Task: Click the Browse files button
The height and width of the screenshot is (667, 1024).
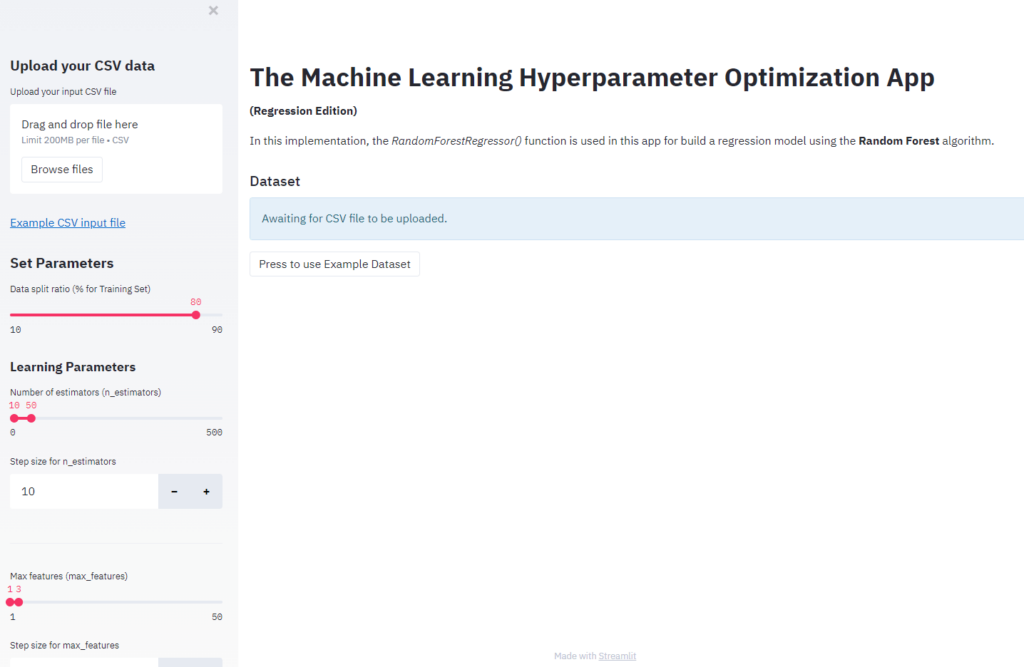Action: coord(62,170)
